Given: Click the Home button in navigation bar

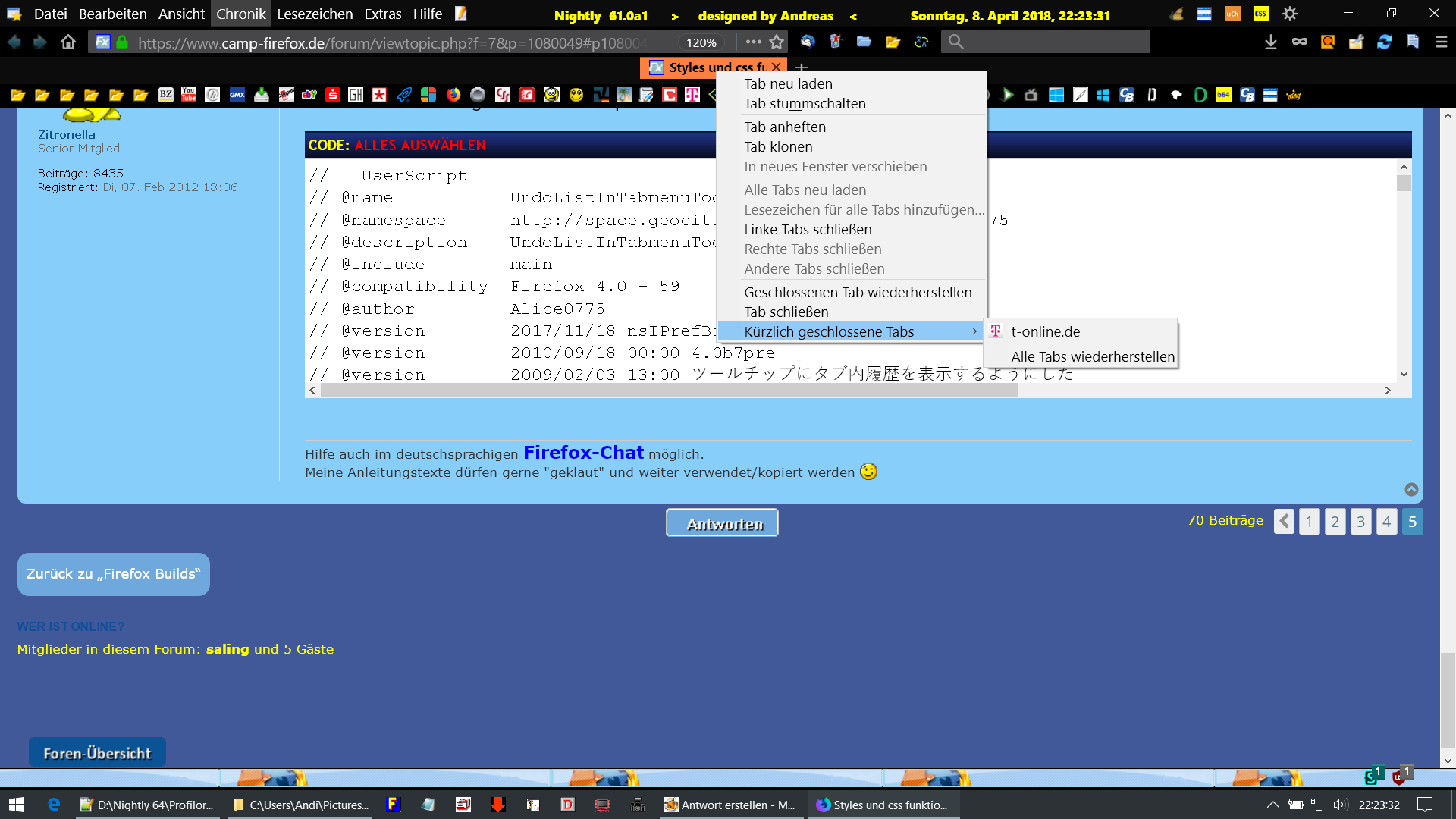Looking at the screenshot, I should 68,42.
